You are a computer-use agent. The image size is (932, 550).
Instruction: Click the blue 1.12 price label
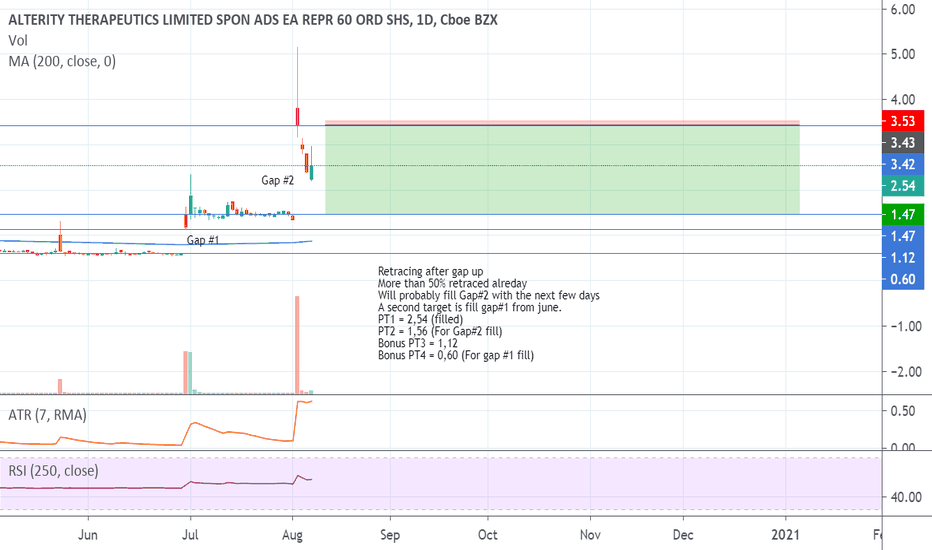click(903, 257)
